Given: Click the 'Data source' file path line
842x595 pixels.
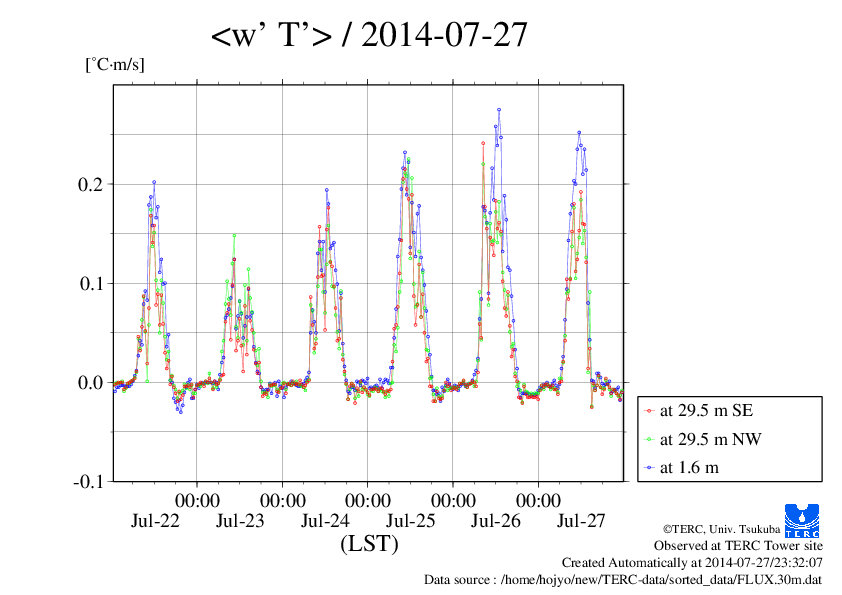Looking at the screenshot, I should pyautogui.click(x=623, y=580).
